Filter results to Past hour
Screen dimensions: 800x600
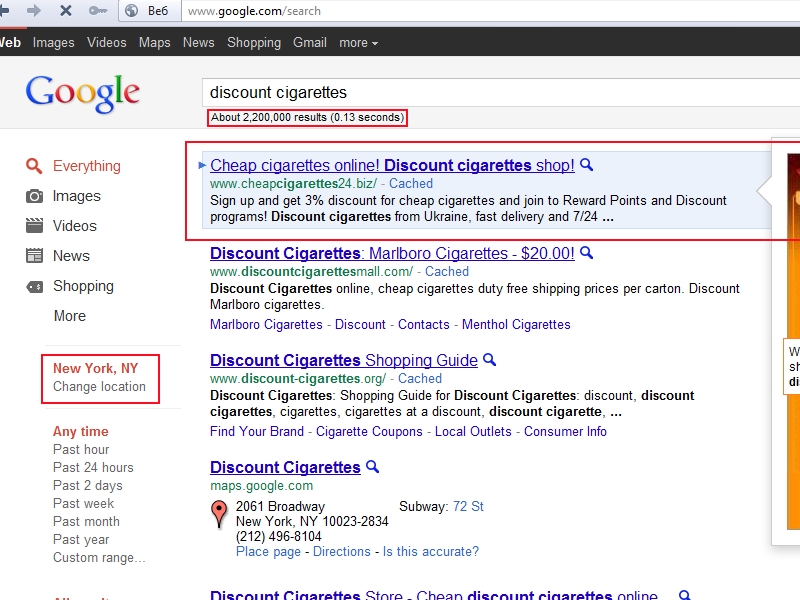click(x=81, y=449)
